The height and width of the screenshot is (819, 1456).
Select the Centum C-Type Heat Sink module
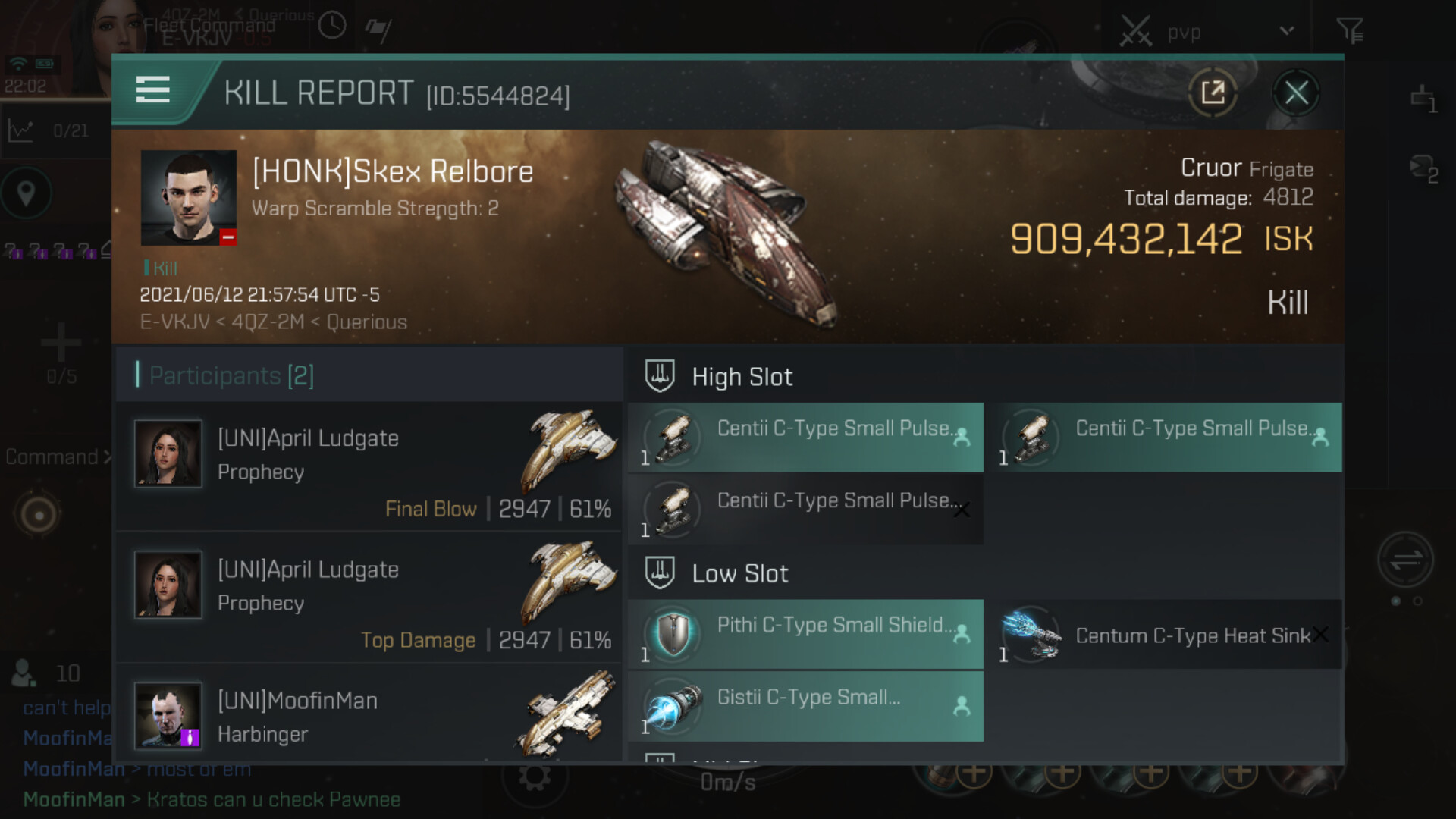click(1168, 635)
